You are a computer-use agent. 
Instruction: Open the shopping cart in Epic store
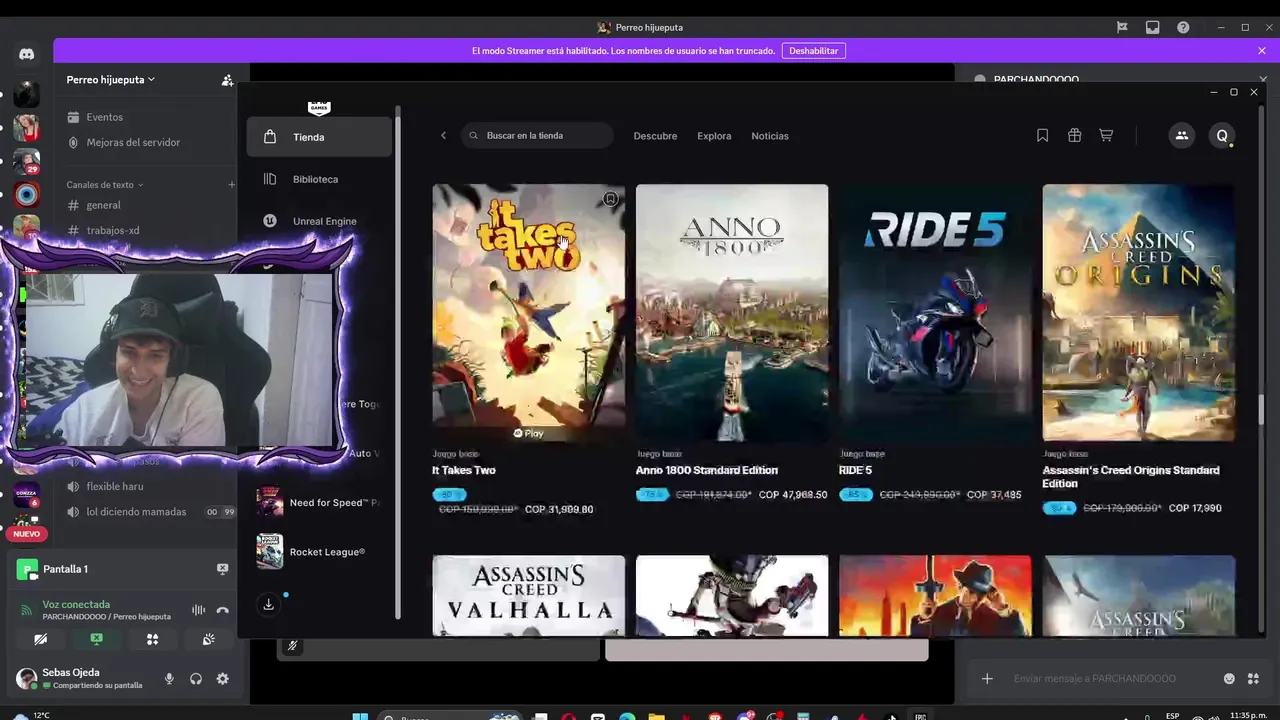coord(1106,135)
